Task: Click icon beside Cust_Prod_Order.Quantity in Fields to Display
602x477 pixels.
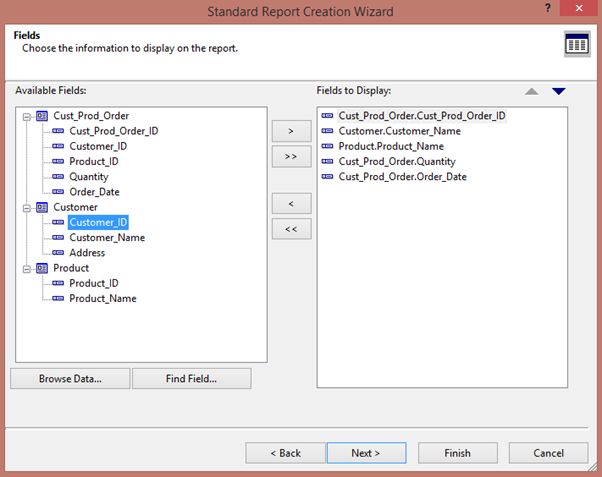Action: (x=327, y=161)
